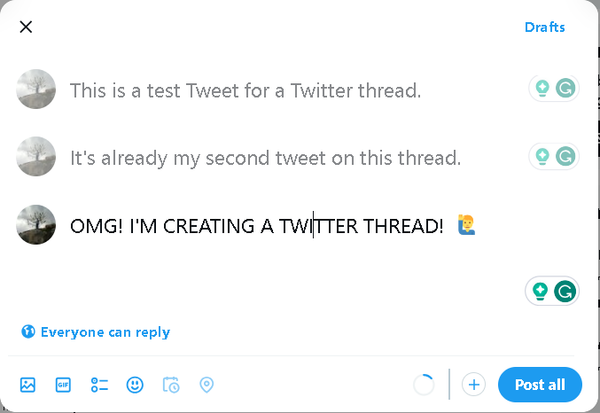Close the tweet composer with X
The image size is (600, 413).
26,27
